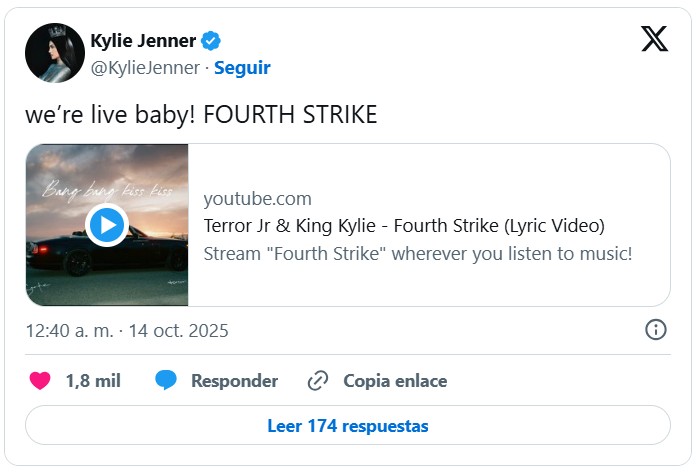This screenshot has width=697, height=472.
Task: Click the Responder label
Action: [234, 381]
